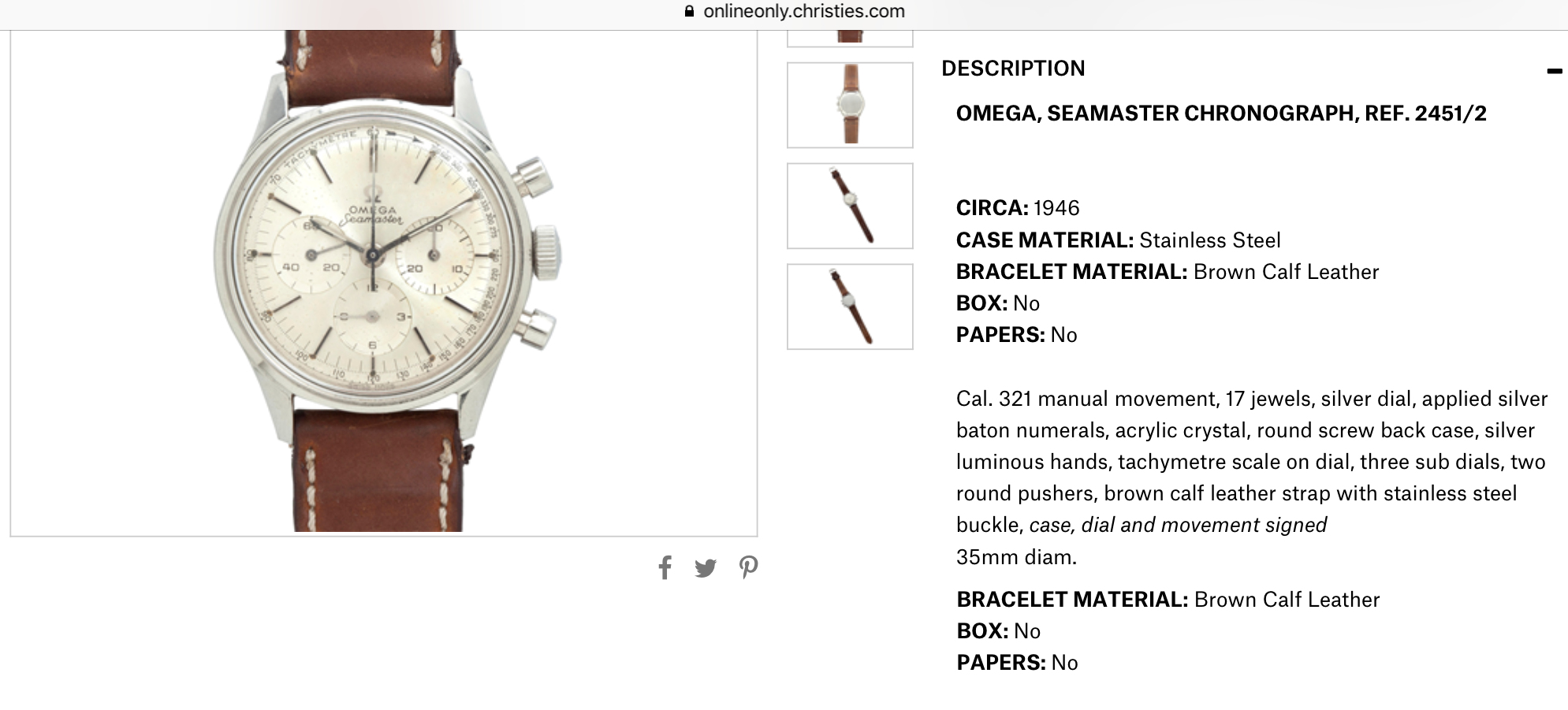This screenshot has width=1568, height=710.
Task: Click the Omega Seamaster Chronograph lot title
Action: coord(1221,113)
